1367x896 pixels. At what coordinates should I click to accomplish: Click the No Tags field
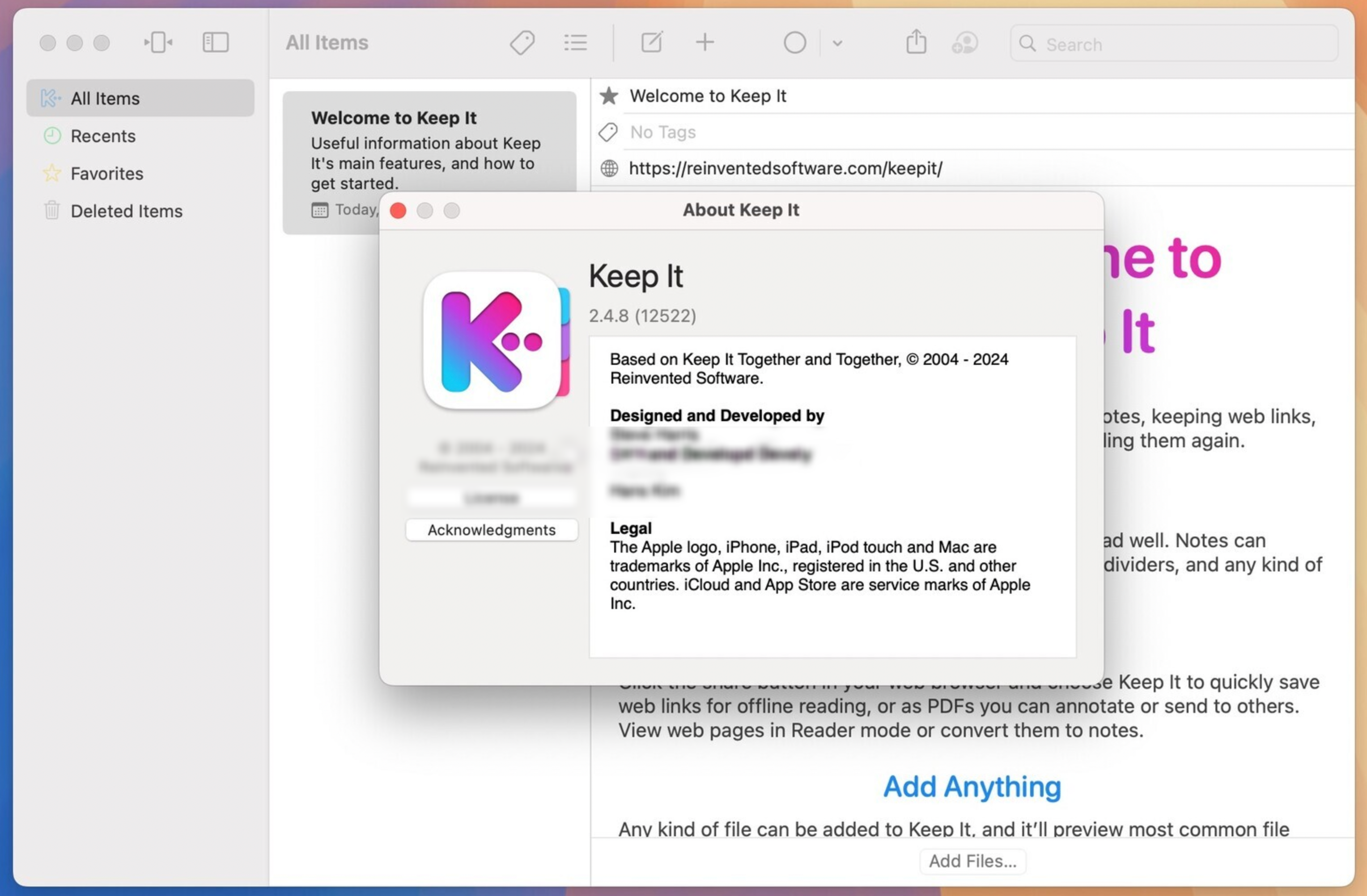663,133
